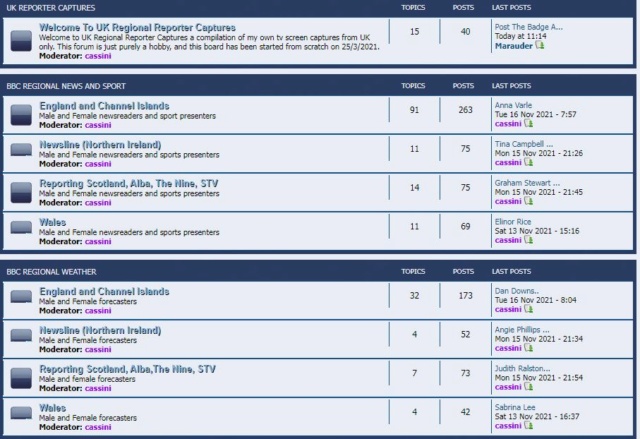This screenshot has height=439, width=640.
Task: Open Newsline (Northern Ireland) news forum
Action: 100,144
